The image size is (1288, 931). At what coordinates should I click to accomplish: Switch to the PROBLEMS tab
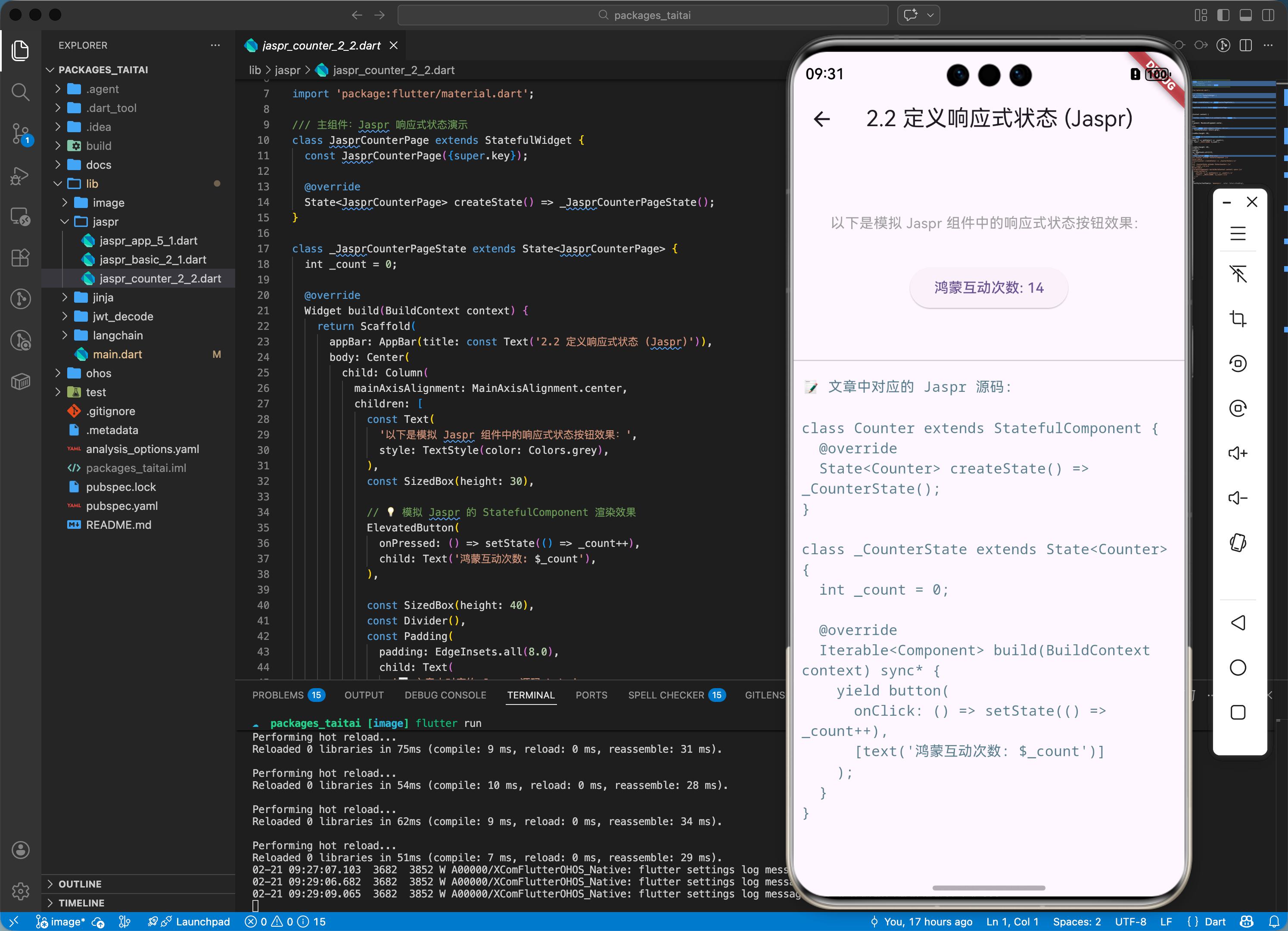tap(278, 695)
